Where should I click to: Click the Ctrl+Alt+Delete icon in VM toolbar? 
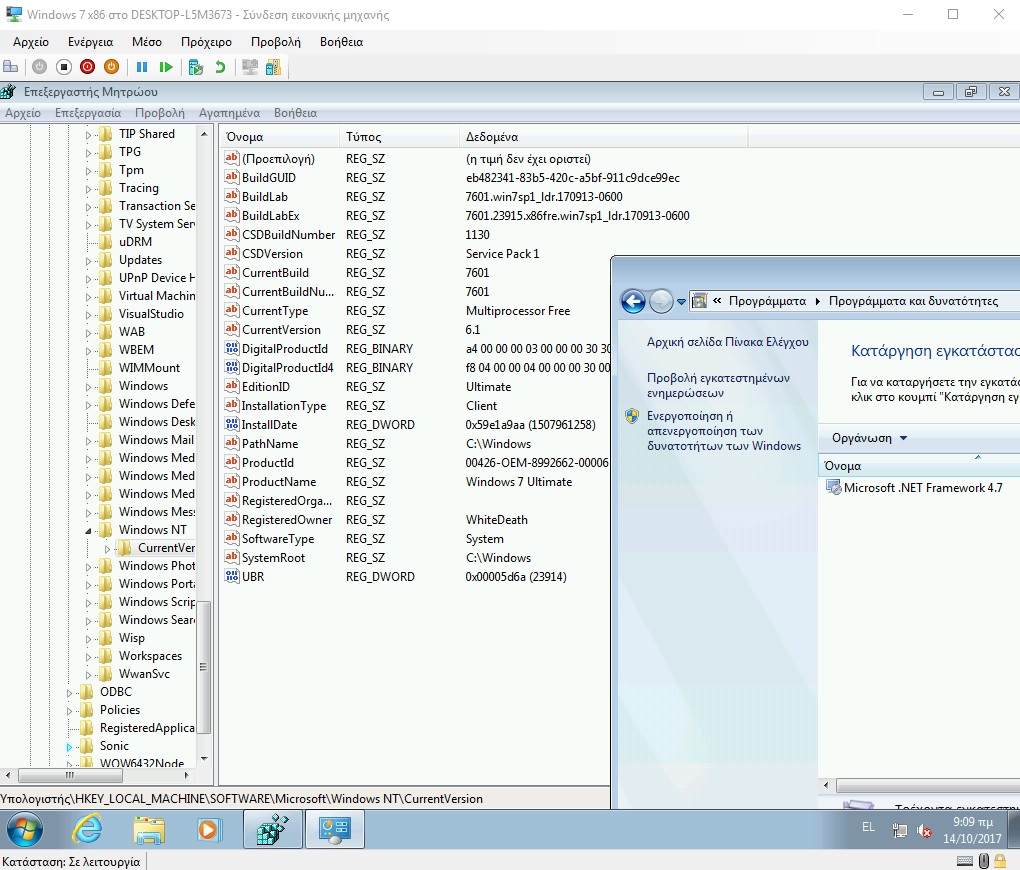(x=10, y=66)
